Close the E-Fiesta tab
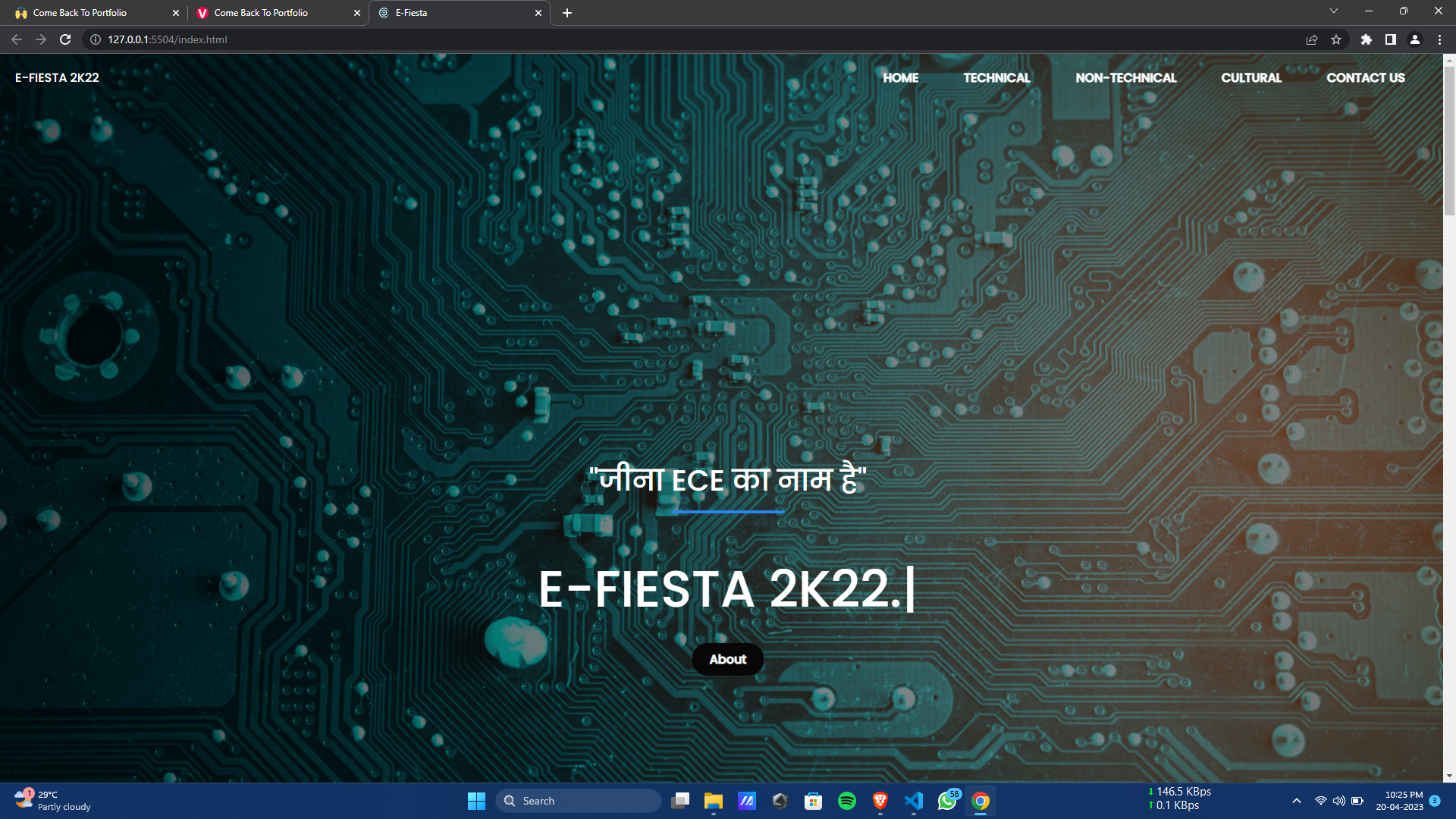 coord(538,13)
